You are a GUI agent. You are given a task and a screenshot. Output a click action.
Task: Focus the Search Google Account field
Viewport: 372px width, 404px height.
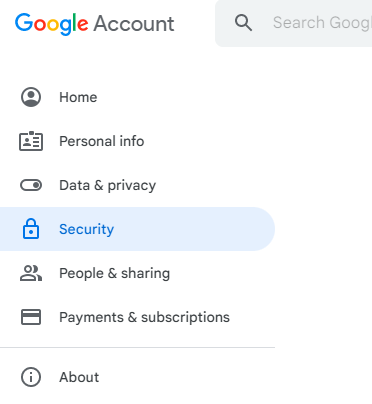click(x=294, y=23)
